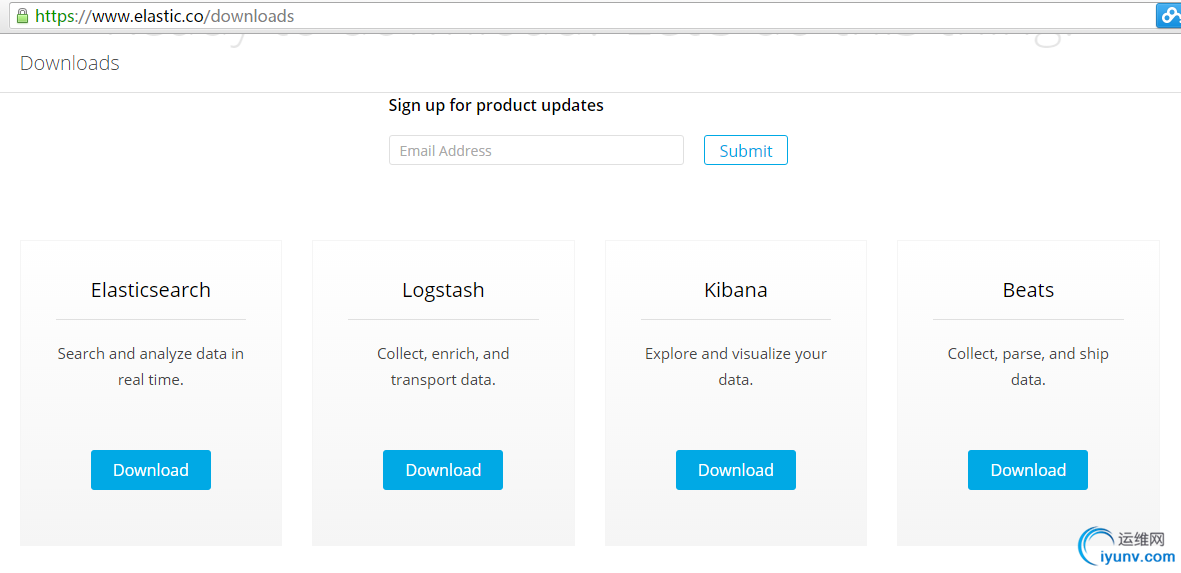
Task: Click 'Sign up for product updates' heading
Action: tap(496, 105)
